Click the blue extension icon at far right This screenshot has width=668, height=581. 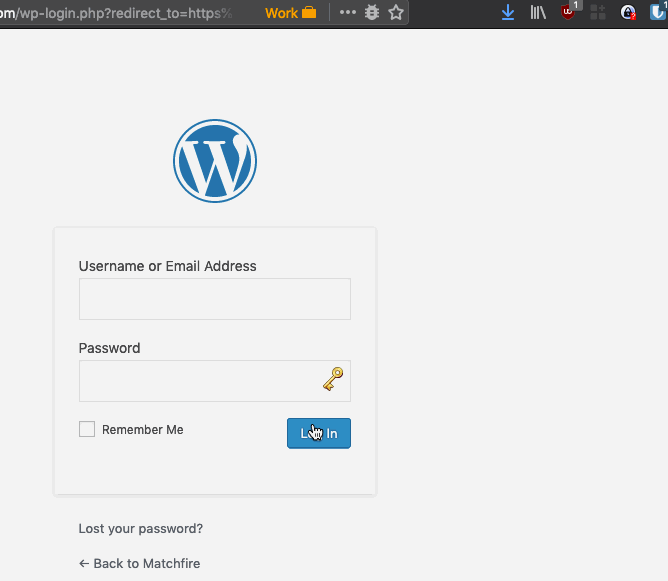tap(658, 13)
